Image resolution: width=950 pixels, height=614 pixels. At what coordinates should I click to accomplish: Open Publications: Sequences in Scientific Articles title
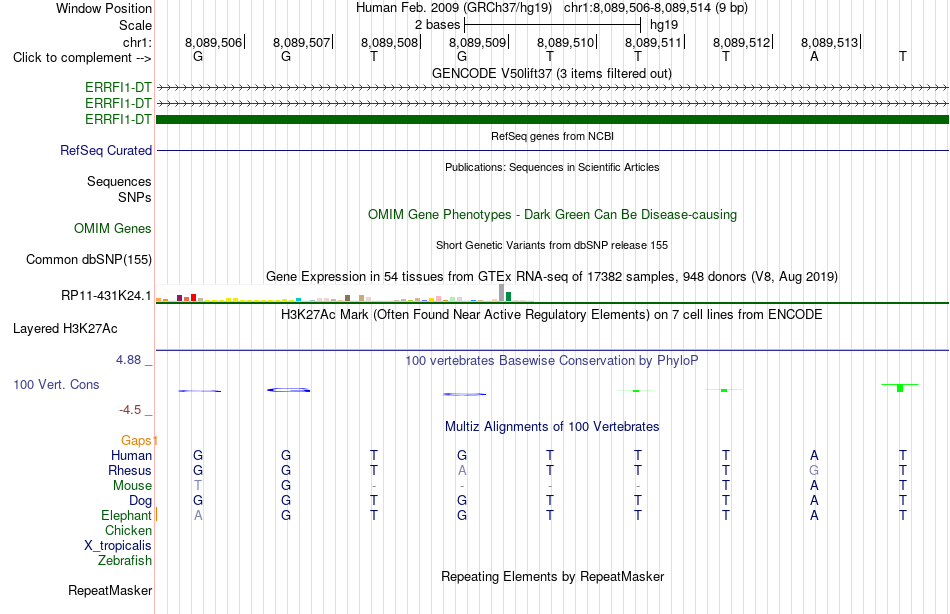[552, 167]
